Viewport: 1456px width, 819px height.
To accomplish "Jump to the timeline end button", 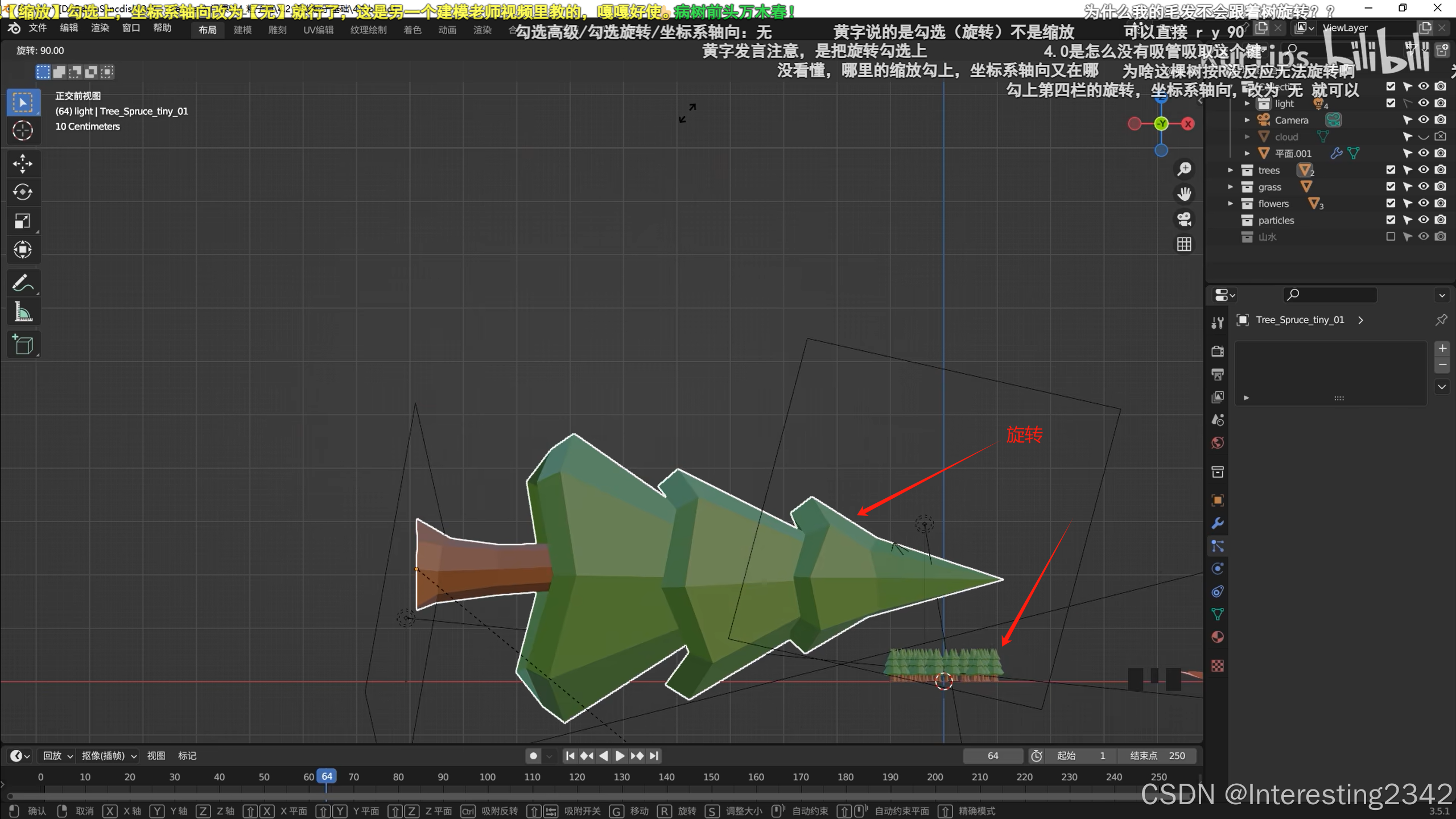I will coord(654,756).
